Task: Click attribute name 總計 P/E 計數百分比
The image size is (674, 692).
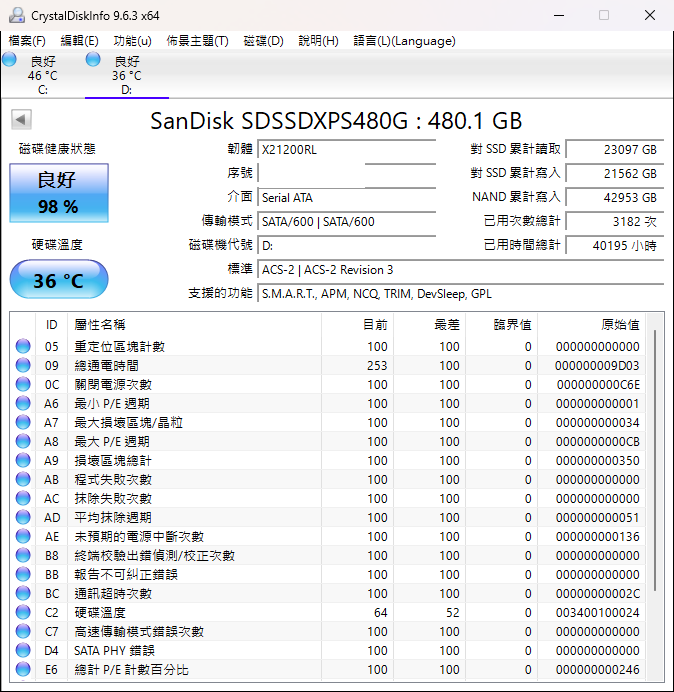Action: 131,669
